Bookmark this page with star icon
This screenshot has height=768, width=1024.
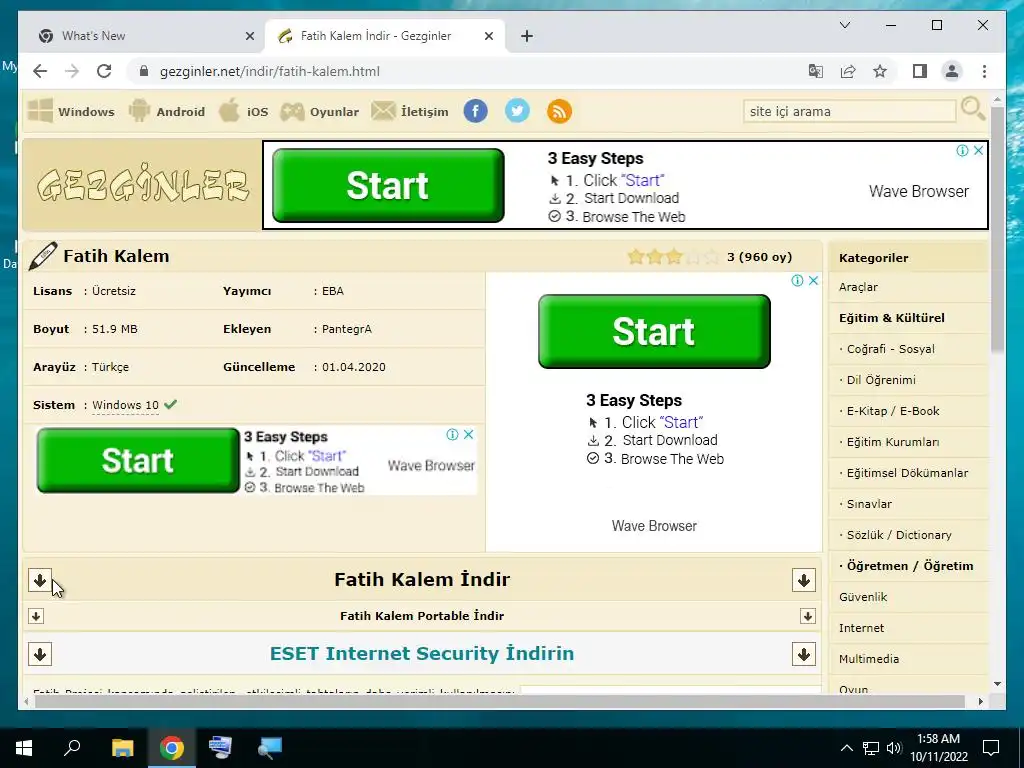tap(880, 71)
